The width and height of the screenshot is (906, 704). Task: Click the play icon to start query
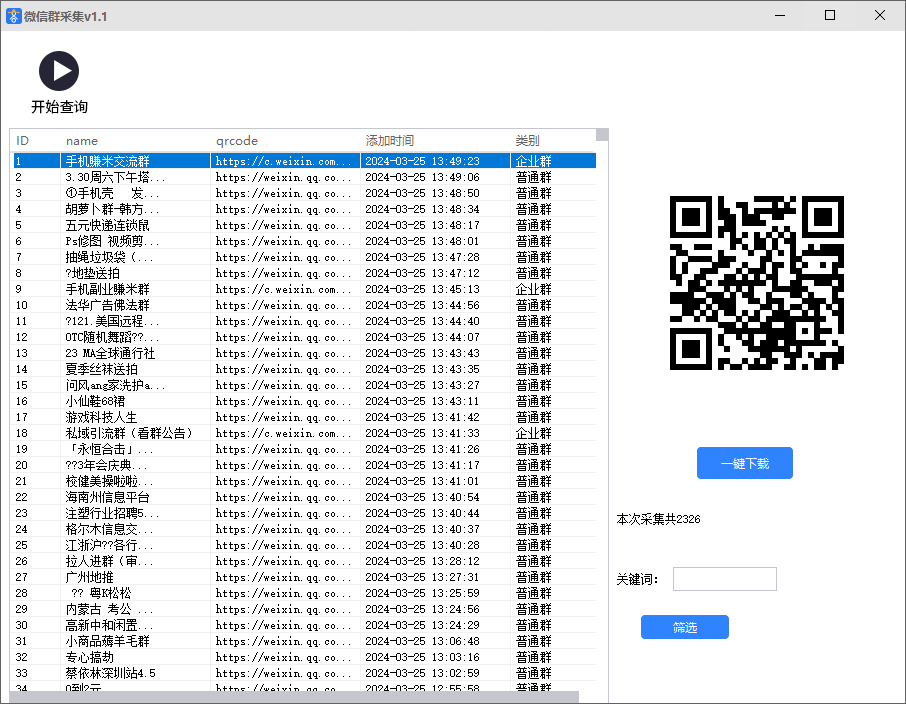[x=59, y=71]
